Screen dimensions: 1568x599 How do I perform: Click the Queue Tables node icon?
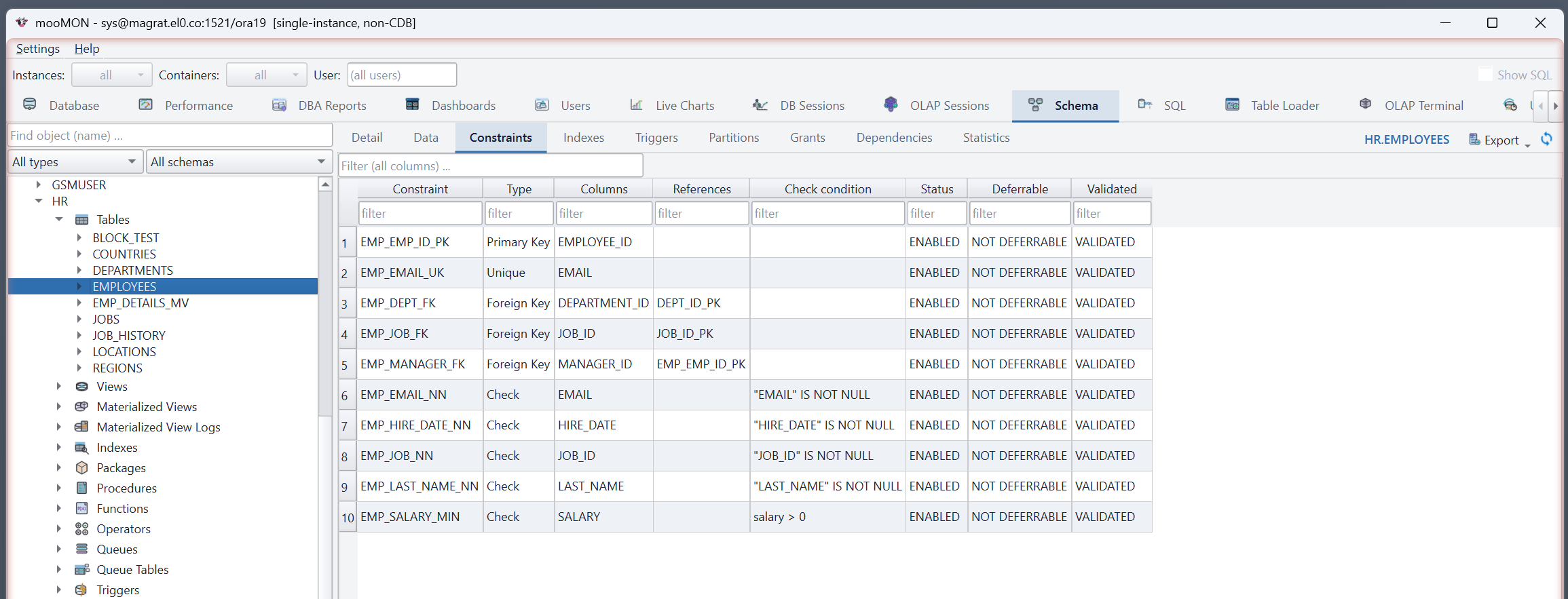(x=82, y=570)
